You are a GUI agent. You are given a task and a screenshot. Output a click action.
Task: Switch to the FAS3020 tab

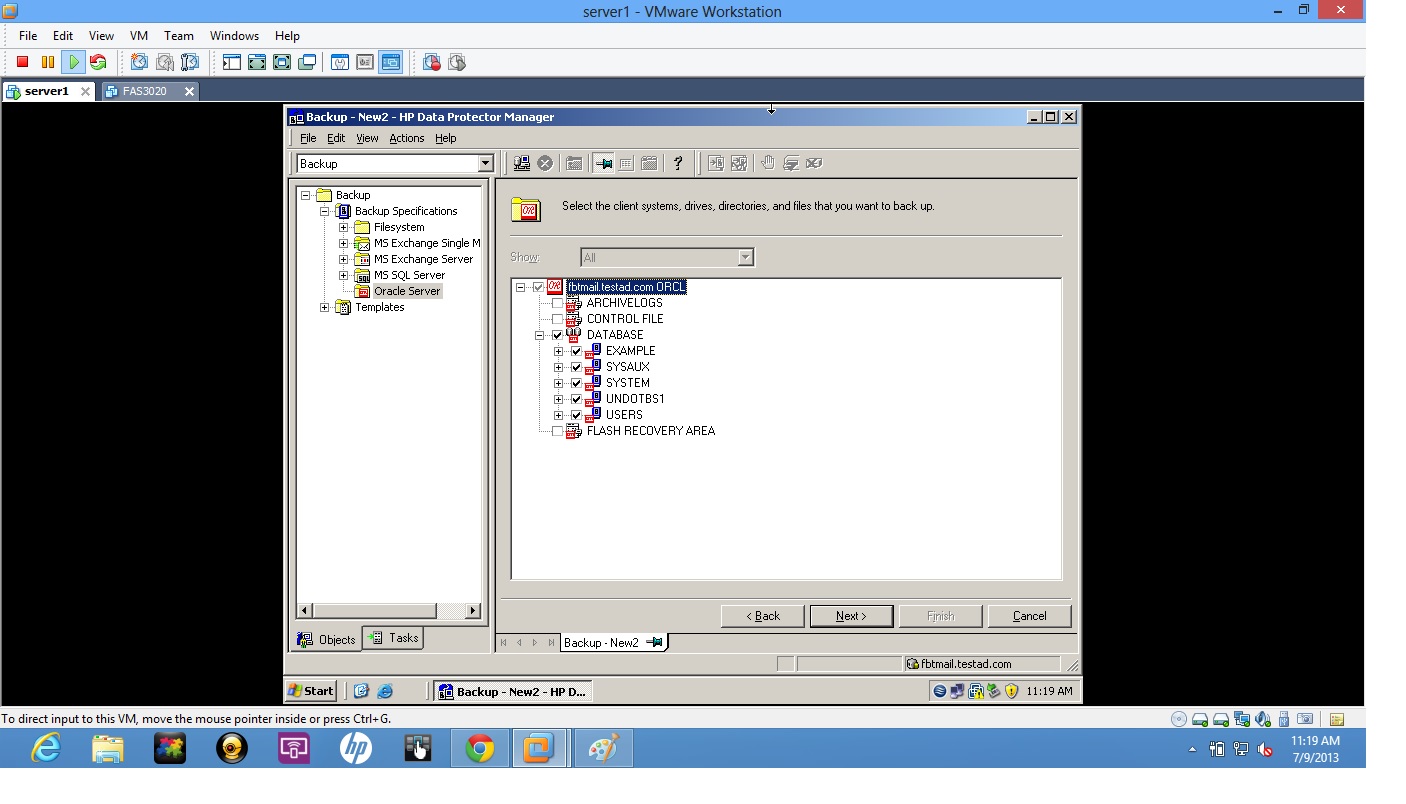[146, 91]
